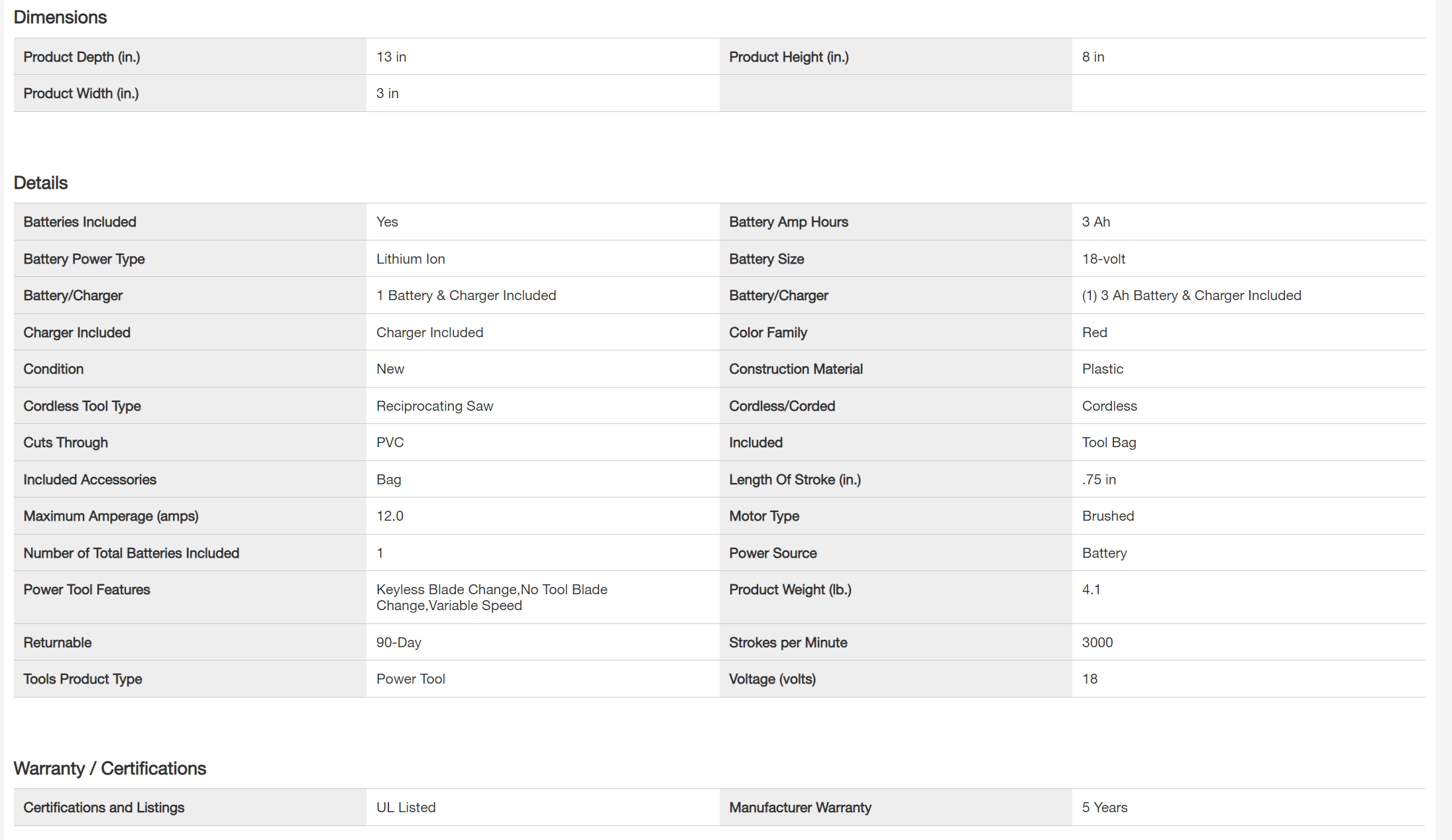1452x840 pixels.
Task: Select the Product Height (in.) label
Action: [x=789, y=57]
